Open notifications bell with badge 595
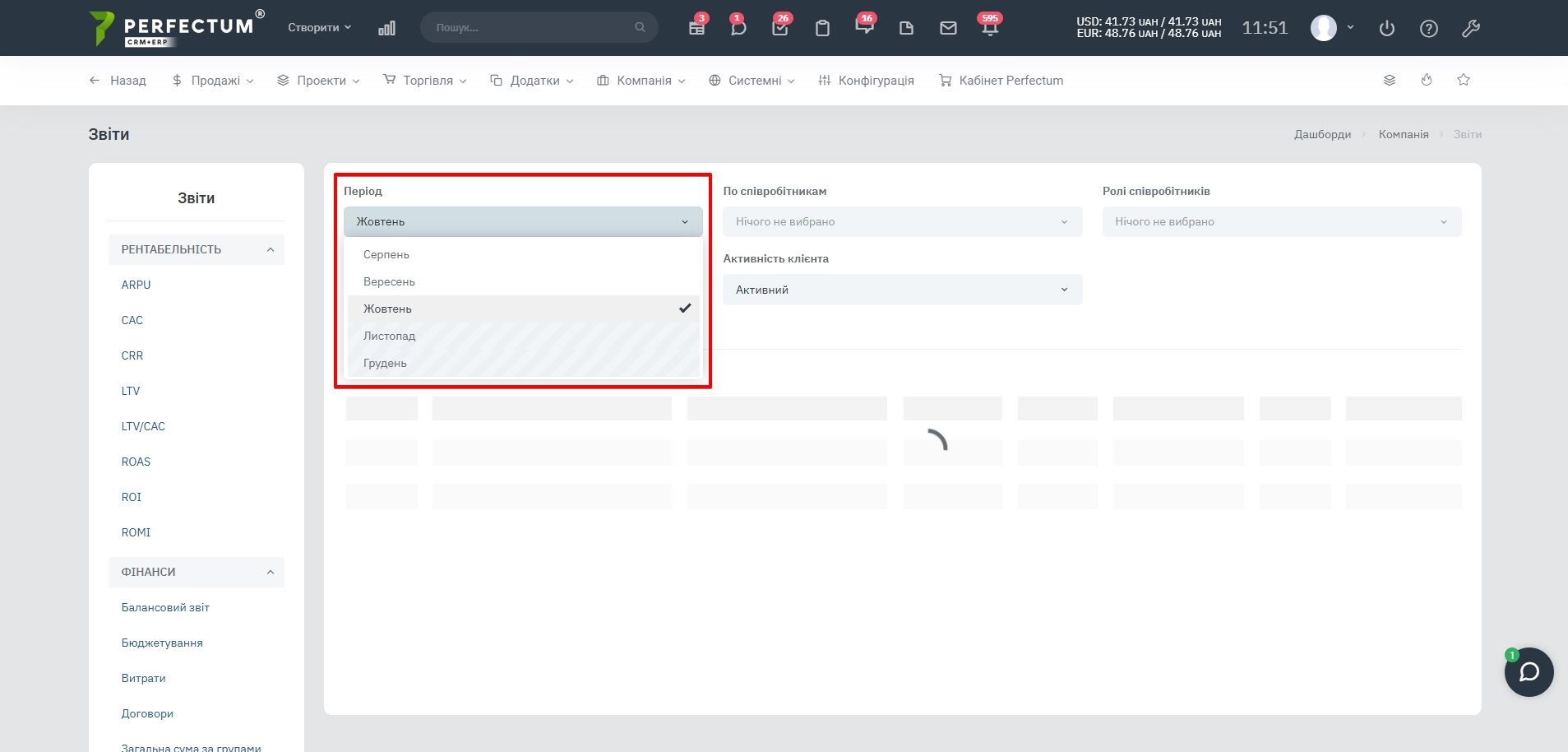The height and width of the screenshot is (752, 1568). pyautogui.click(x=990, y=28)
